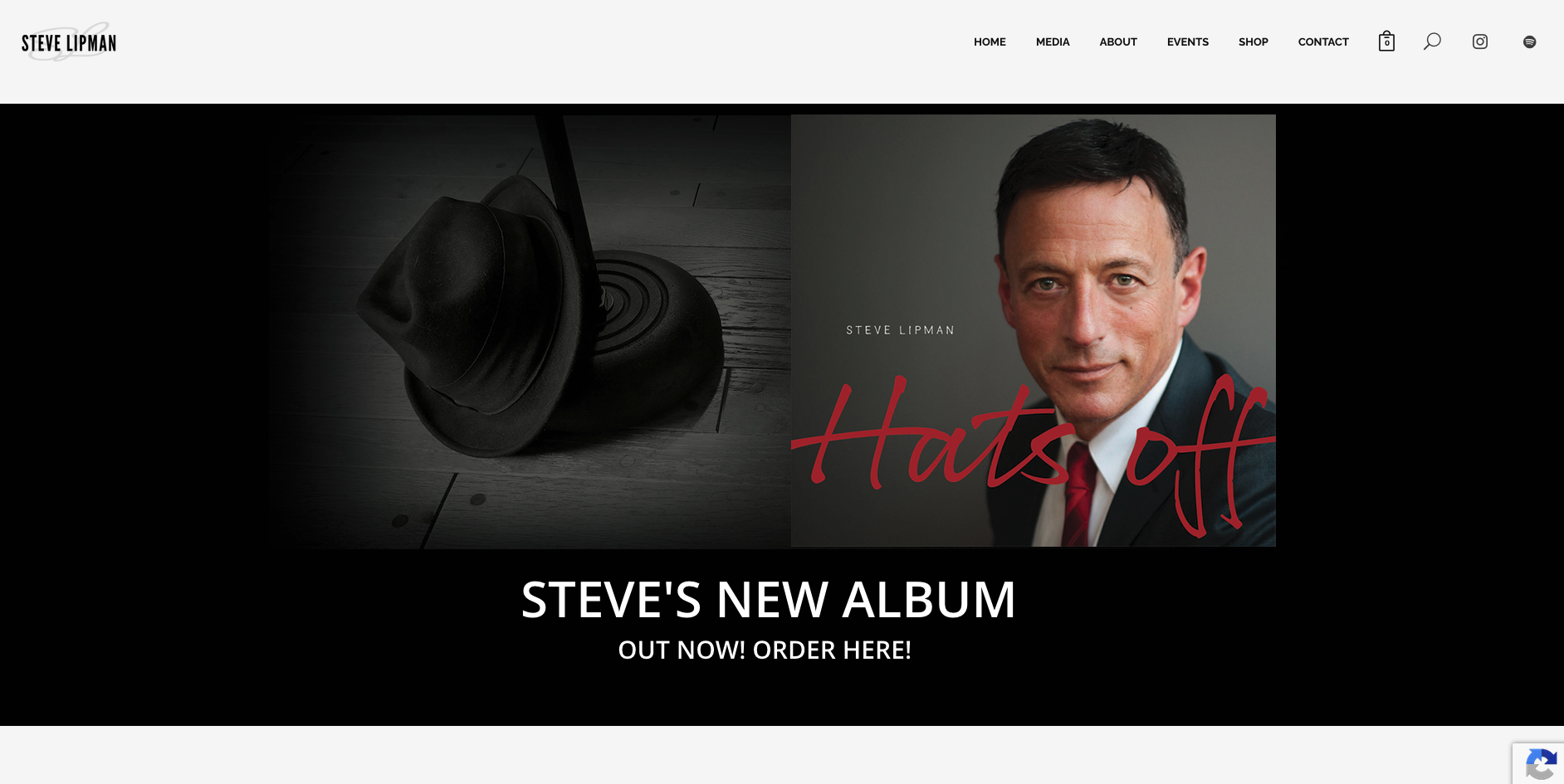Visit the Instagram profile icon
The height and width of the screenshot is (784, 1564).
[x=1480, y=41]
